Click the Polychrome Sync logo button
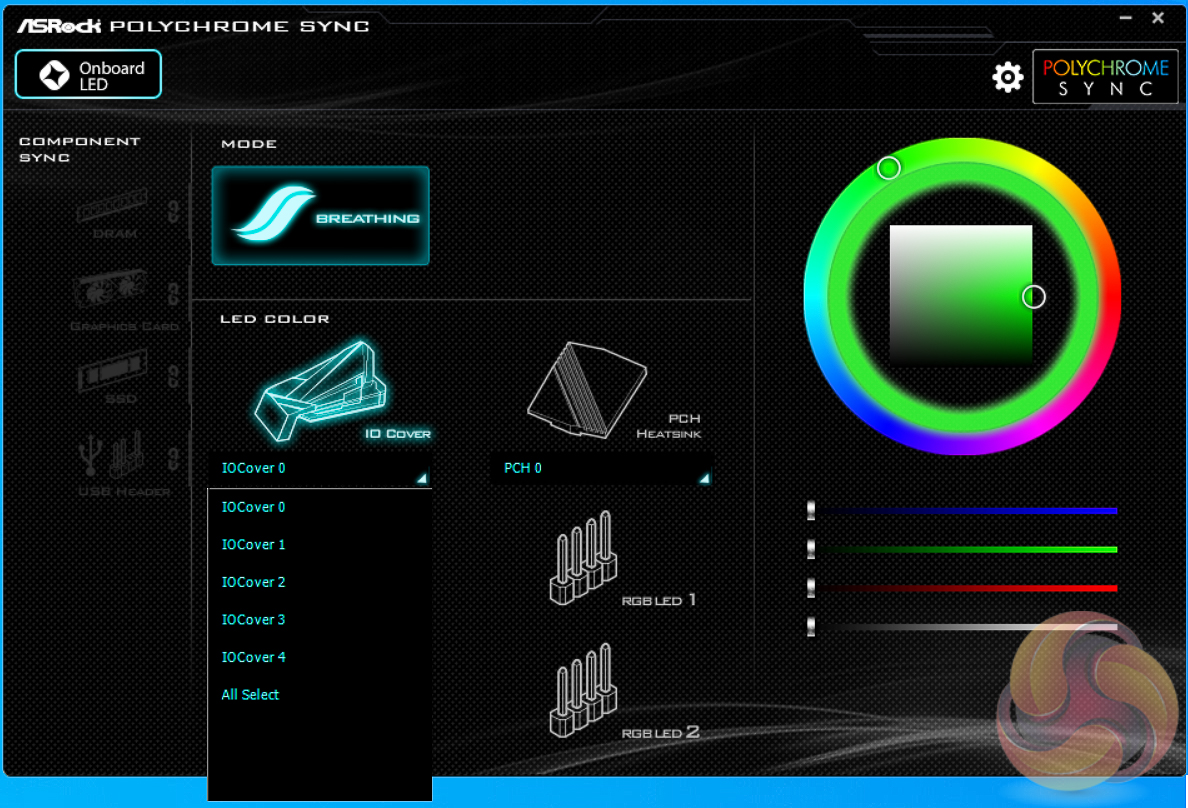1188x808 pixels. coord(1105,77)
